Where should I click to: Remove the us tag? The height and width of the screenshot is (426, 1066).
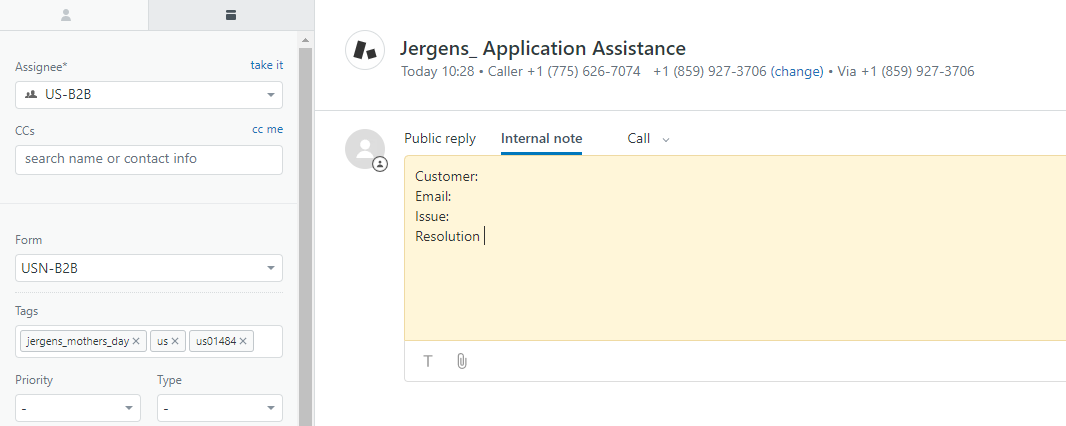[x=175, y=341]
